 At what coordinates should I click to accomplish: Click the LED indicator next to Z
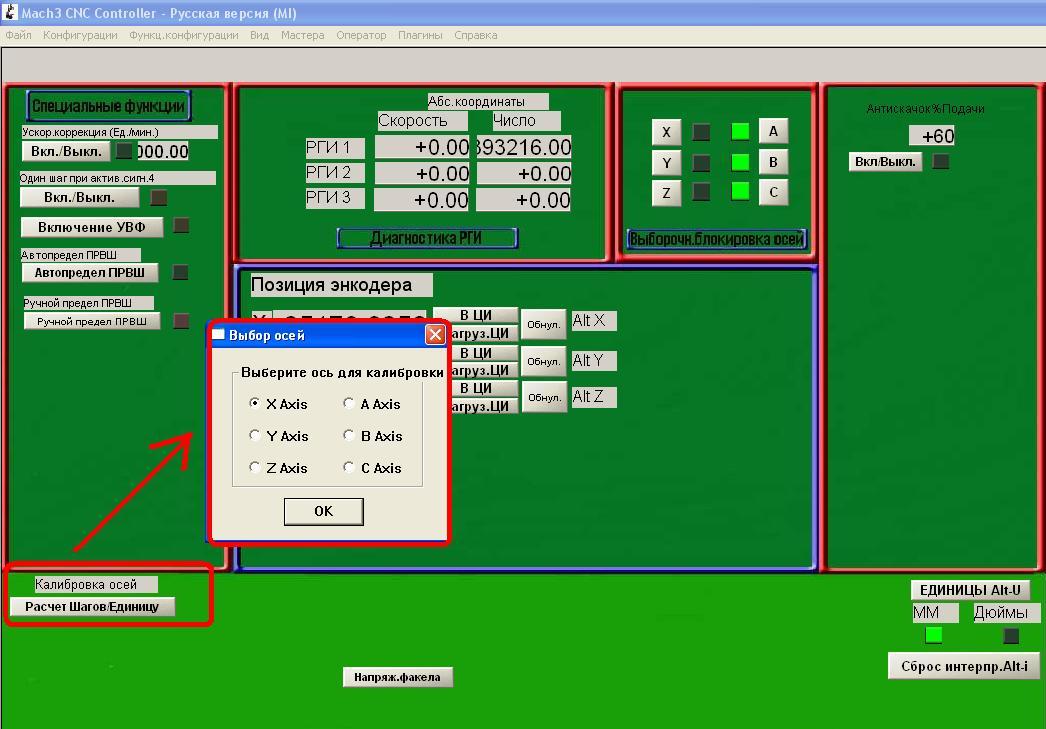[701, 192]
